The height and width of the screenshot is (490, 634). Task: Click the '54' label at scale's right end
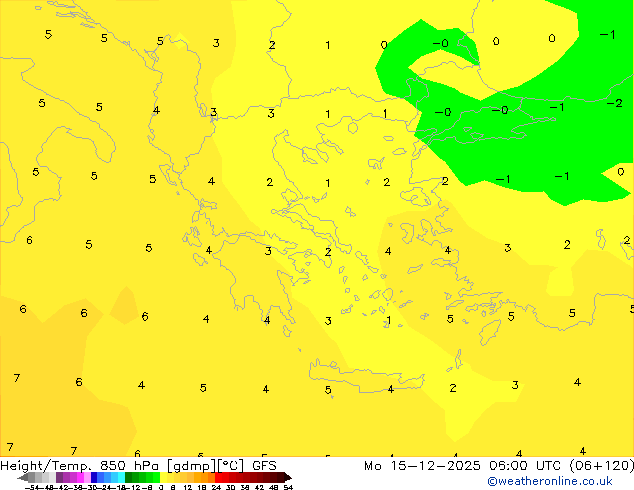(x=288, y=487)
